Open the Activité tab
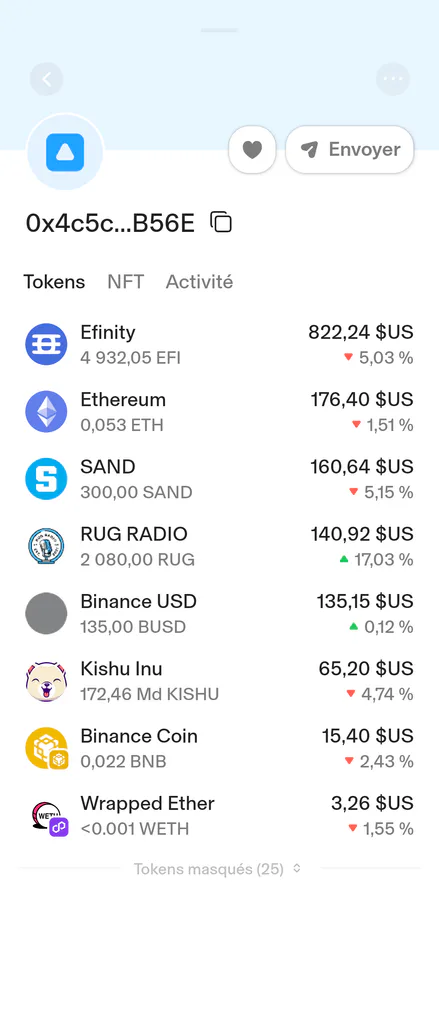 coord(199,281)
